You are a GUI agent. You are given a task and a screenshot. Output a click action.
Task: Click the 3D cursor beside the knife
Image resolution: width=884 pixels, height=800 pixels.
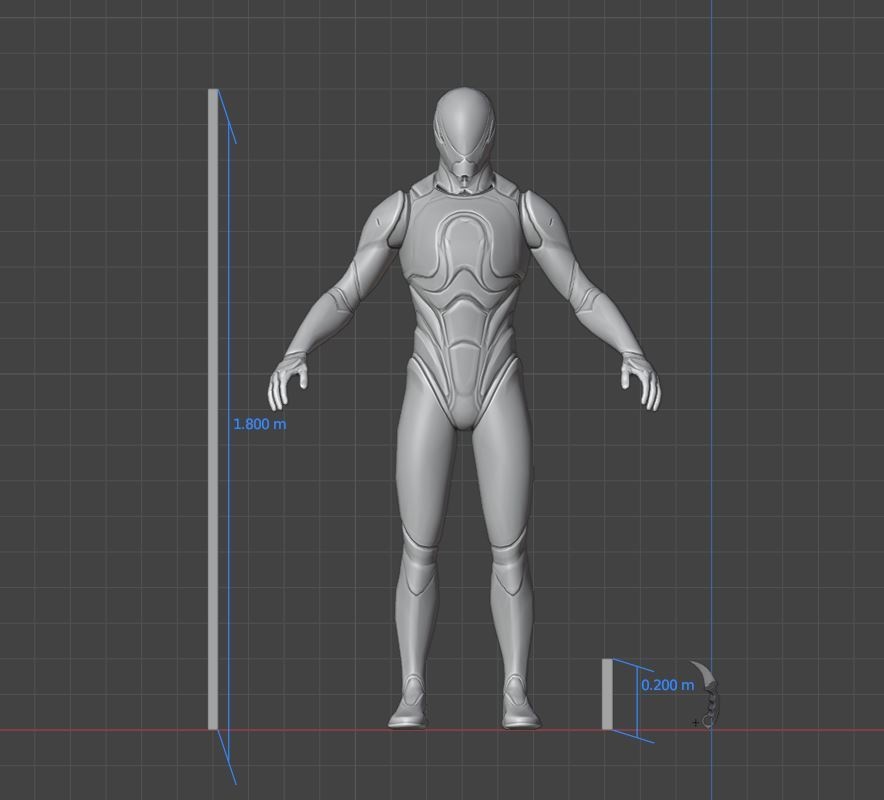tap(696, 722)
